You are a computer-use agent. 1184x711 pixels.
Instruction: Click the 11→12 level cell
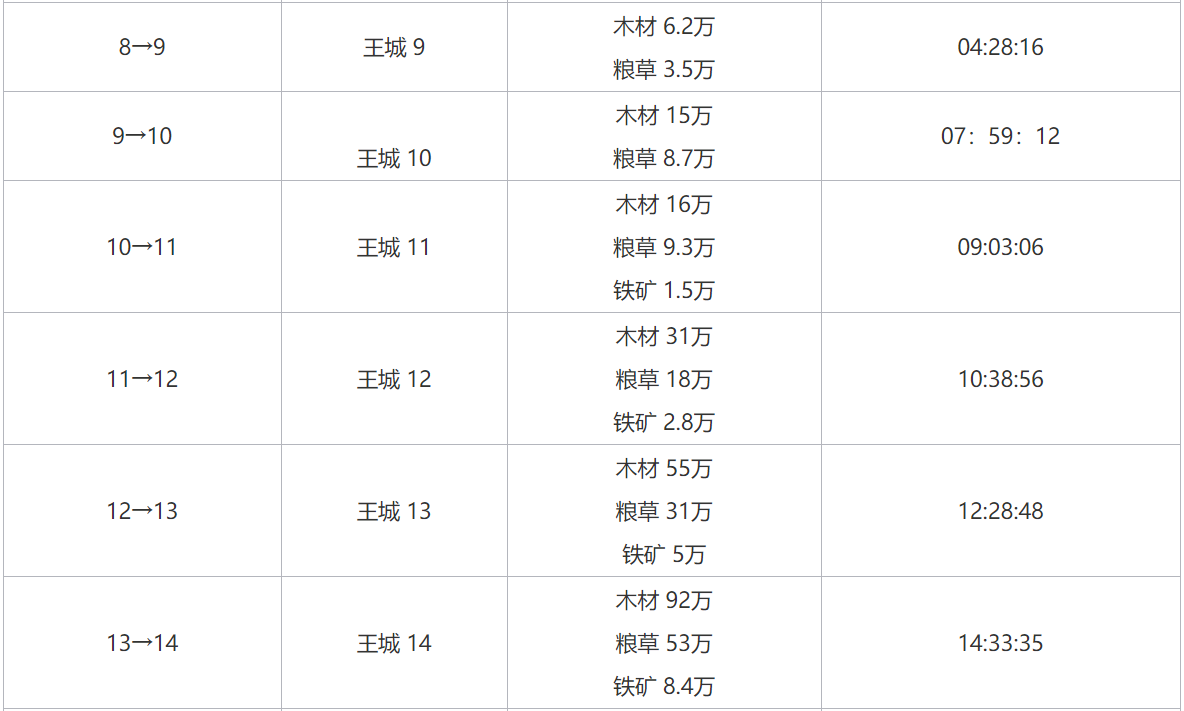141,379
